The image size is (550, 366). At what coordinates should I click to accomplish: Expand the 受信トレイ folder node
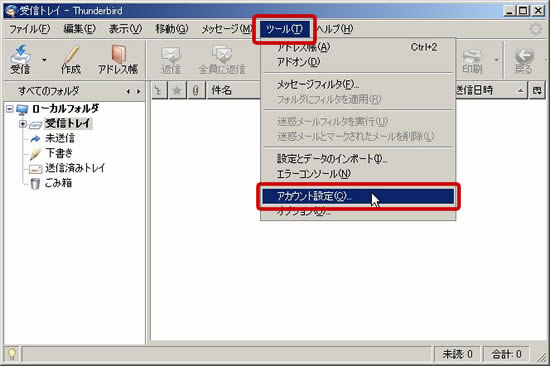(23, 124)
